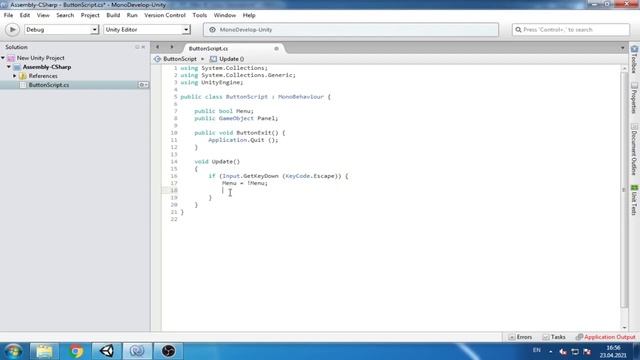Select ButtonScript.cs in the Solution tree

[x=49, y=85]
